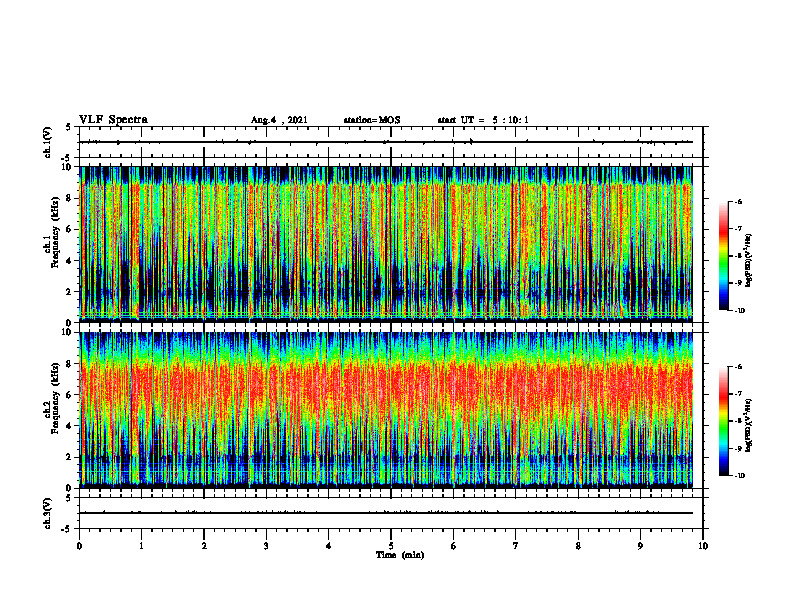The height and width of the screenshot is (612, 792).
Task: Click time-axis tick label '5' minutes
Action: click(x=391, y=546)
